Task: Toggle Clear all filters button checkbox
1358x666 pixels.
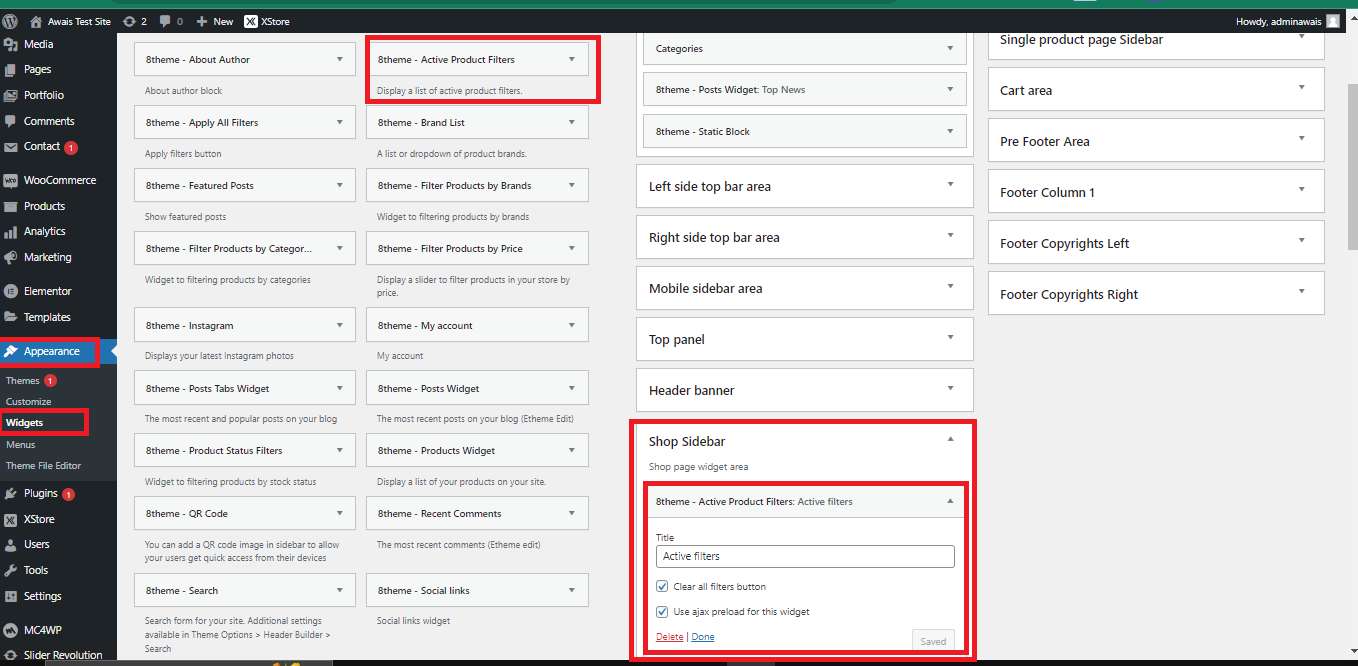Action: [662, 586]
